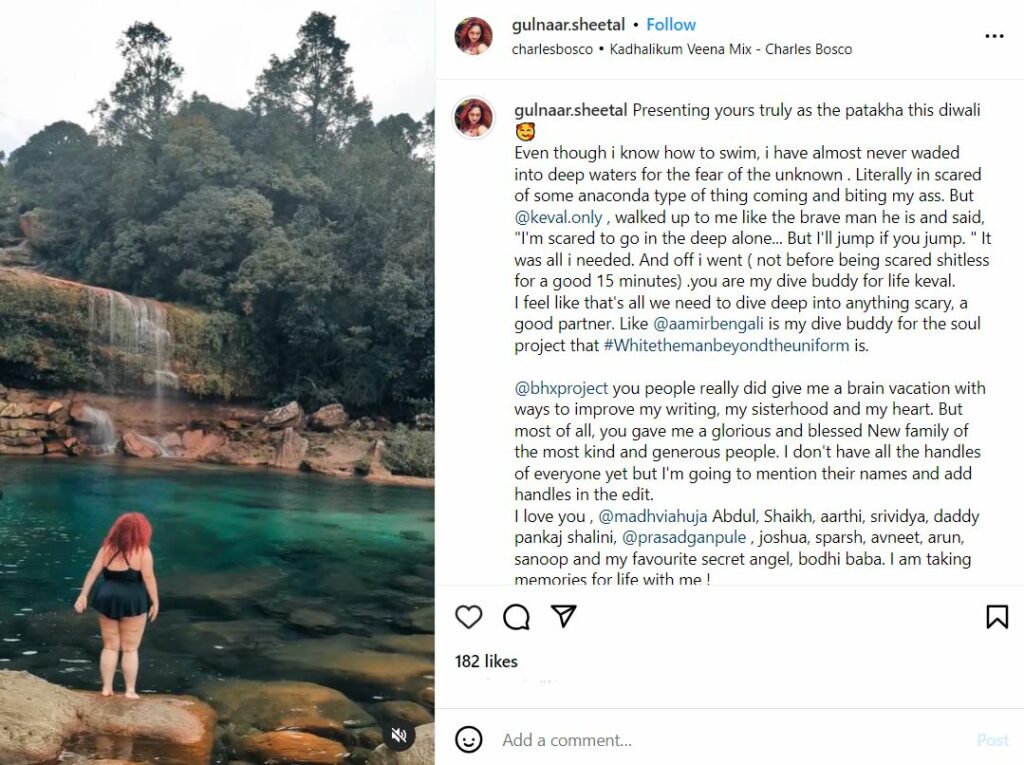Open comments via speech bubble icon
Screen dimensions: 1024x765
click(516, 617)
